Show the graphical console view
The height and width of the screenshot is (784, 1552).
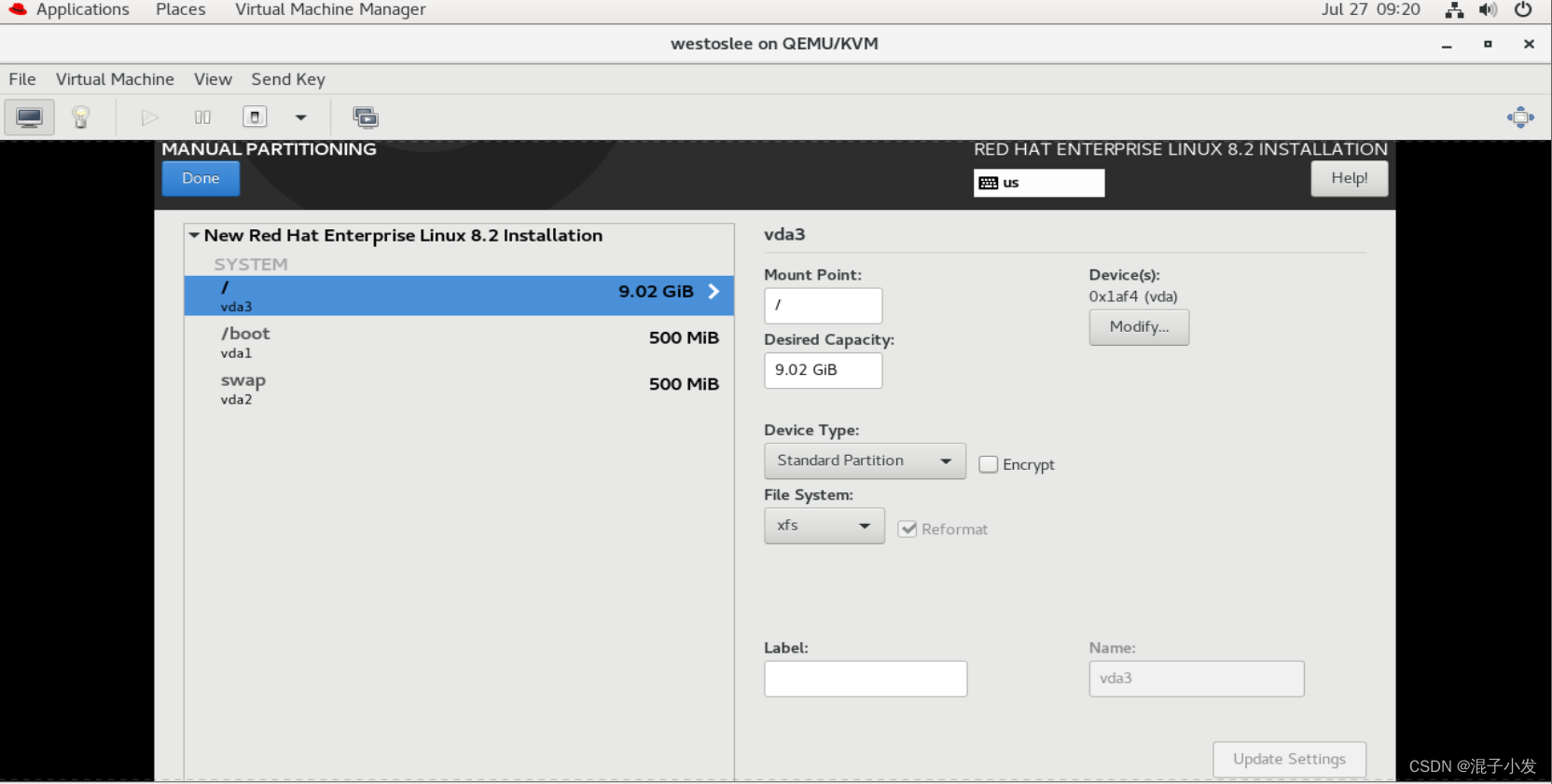pos(29,117)
